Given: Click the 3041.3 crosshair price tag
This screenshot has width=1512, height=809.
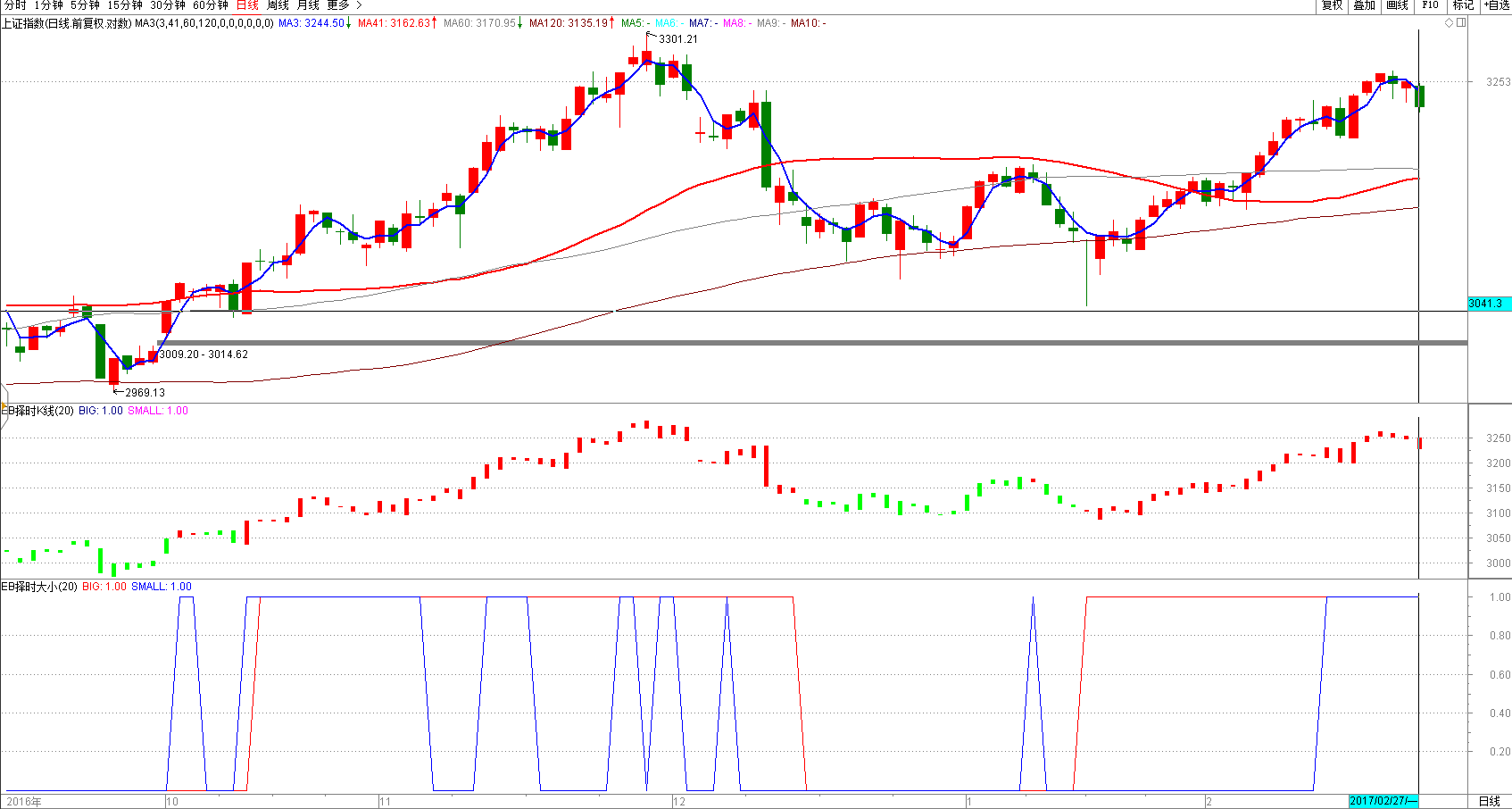Looking at the screenshot, I should pyautogui.click(x=1489, y=304).
